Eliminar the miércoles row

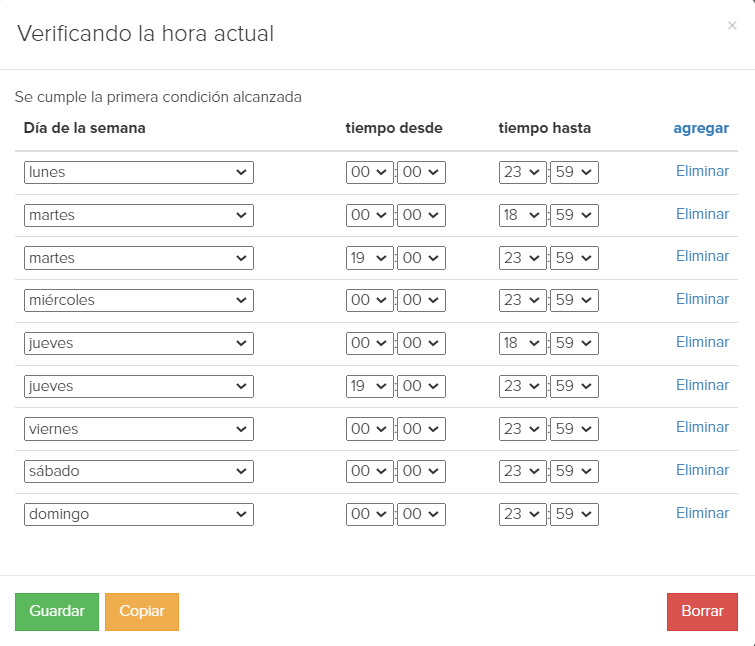[x=702, y=299]
